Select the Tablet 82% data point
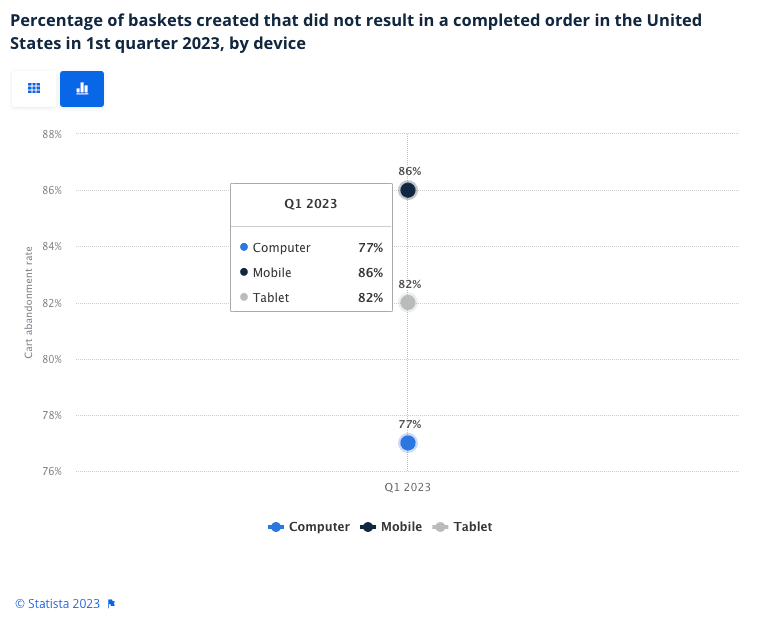The image size is (757, 621). [408, 303]
